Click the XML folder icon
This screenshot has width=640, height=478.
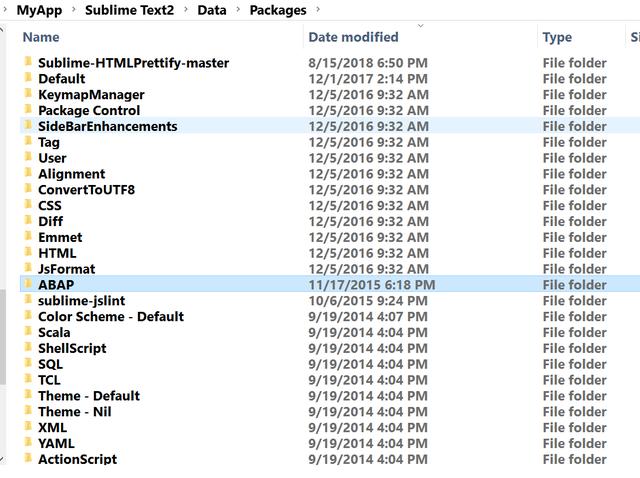tap(28, 427)
